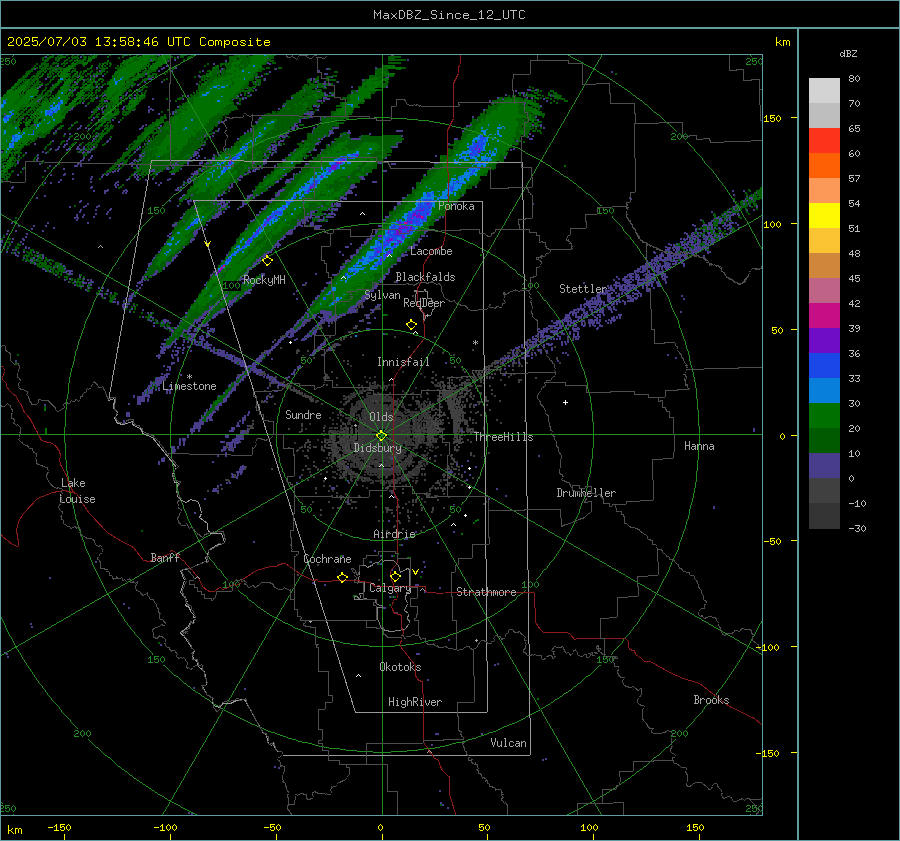Select the blue 33-36 dBZ legend swatch
Screen dimensions: 900x841
(x=824, y=366)
